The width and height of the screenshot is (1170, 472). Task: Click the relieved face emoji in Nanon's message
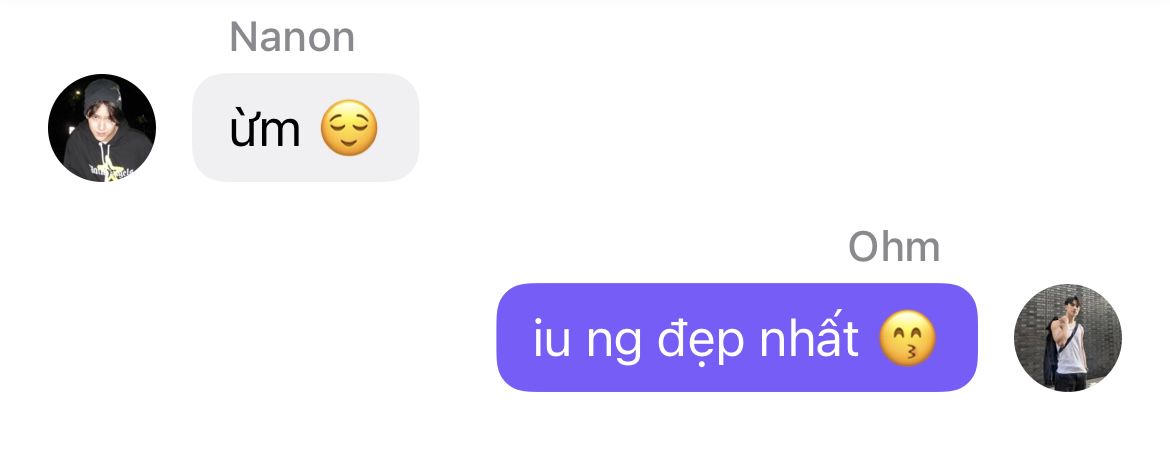[349, 128]
